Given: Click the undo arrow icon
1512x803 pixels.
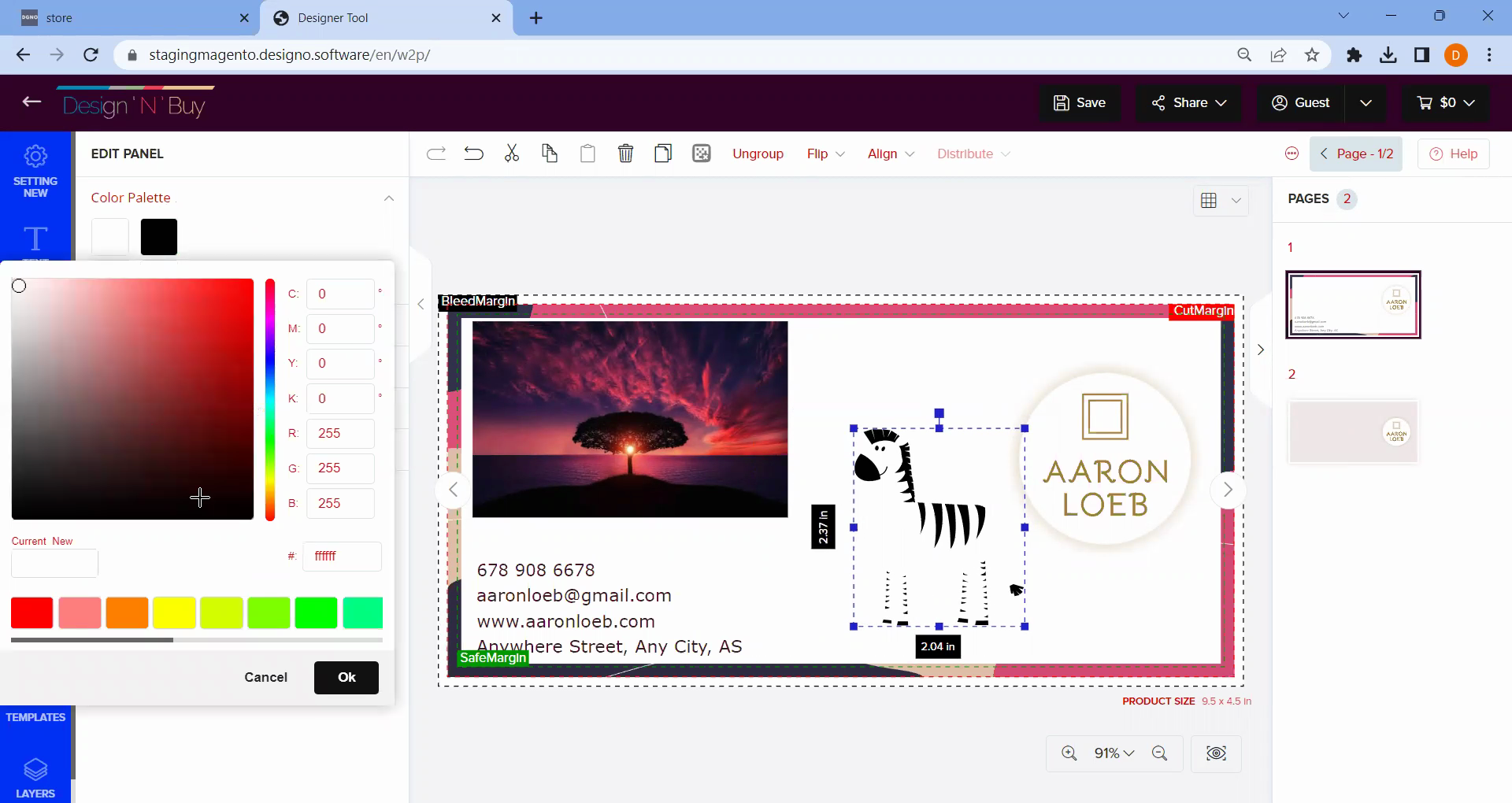Looking at the screenshot, I should (473, 154).
